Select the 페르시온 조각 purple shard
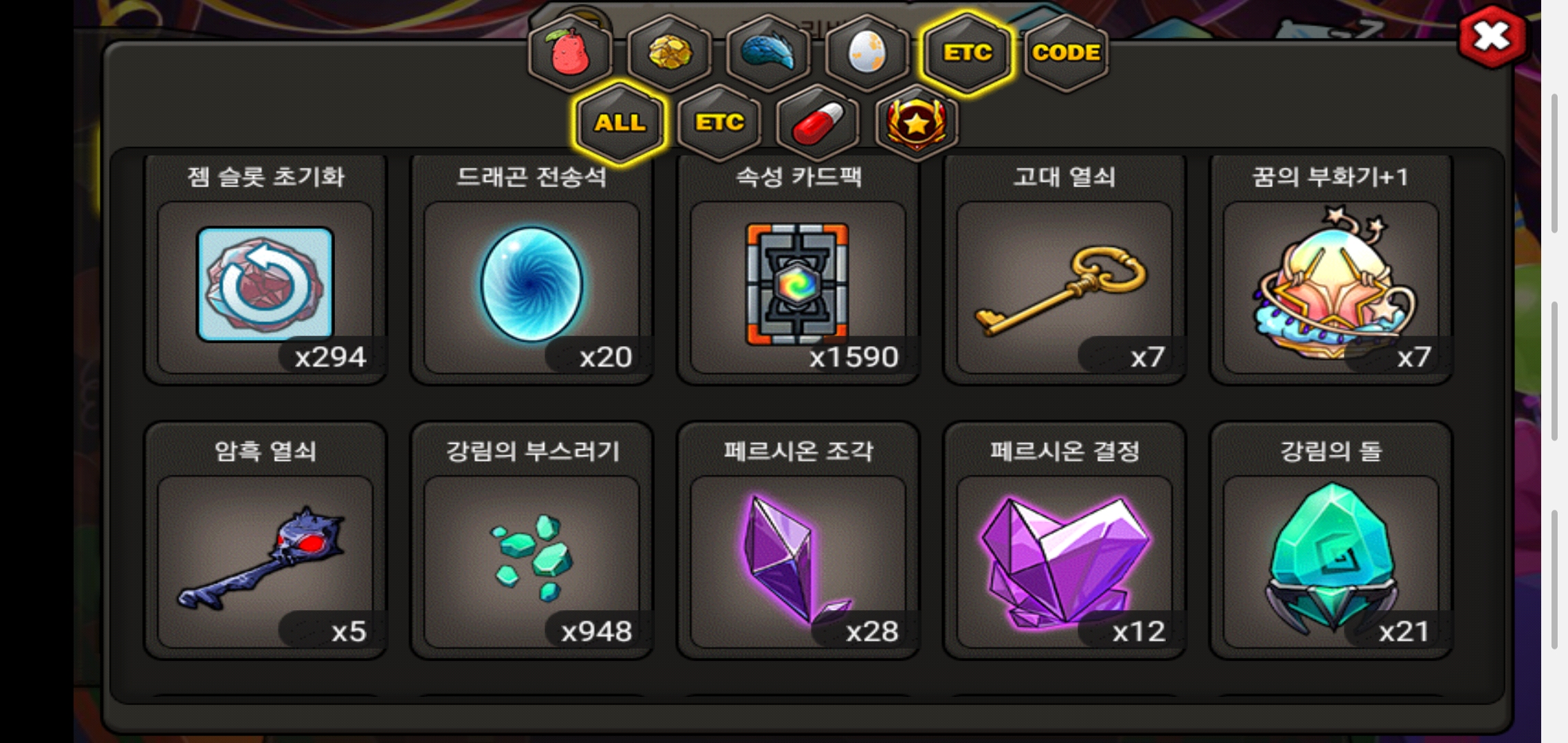Viewport: 1568px width, 743px height. click(x=798, y=541)
